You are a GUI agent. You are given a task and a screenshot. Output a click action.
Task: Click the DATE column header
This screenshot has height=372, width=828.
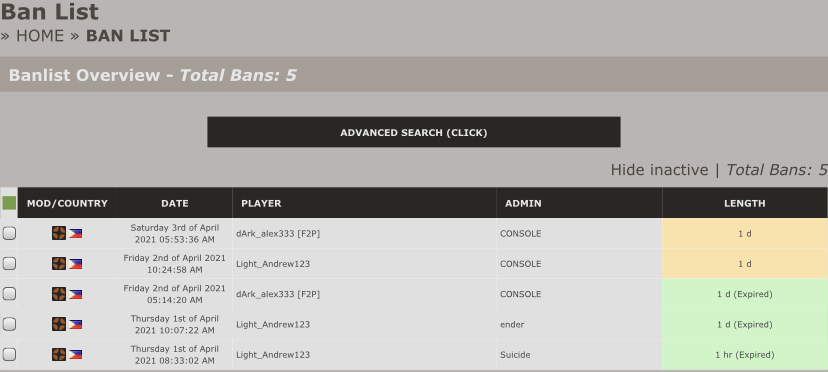click(x=175, y=203)
